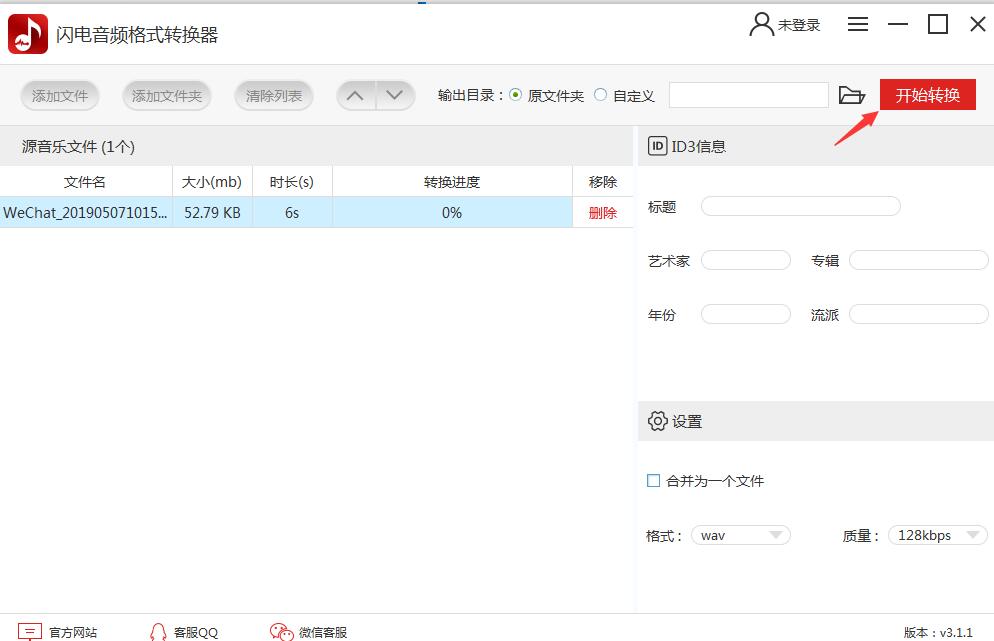Click the 客服QQ support icon
This screenshot has height=641, width=994.
(157, 631)
